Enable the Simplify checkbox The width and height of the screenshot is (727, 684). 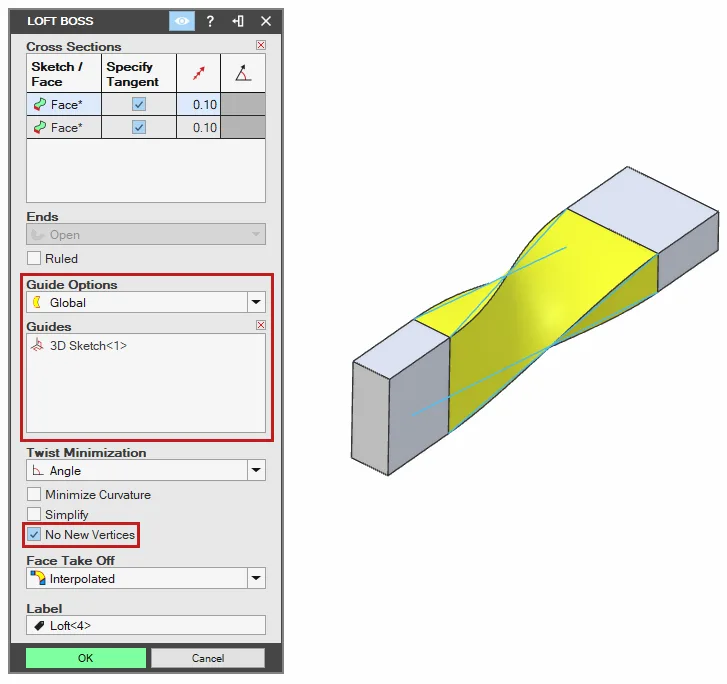click(x=34, y=514)
